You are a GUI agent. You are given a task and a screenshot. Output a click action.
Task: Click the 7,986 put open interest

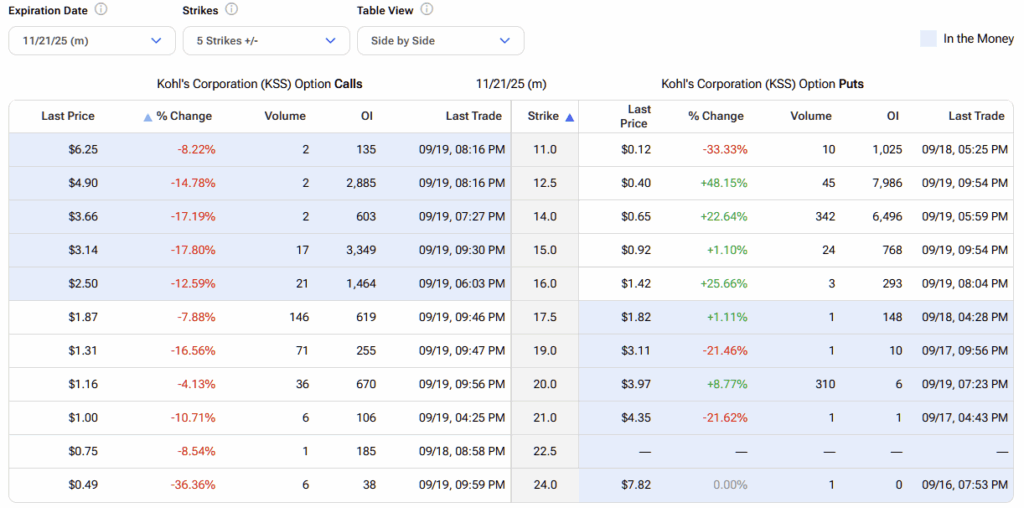[888, 183]
